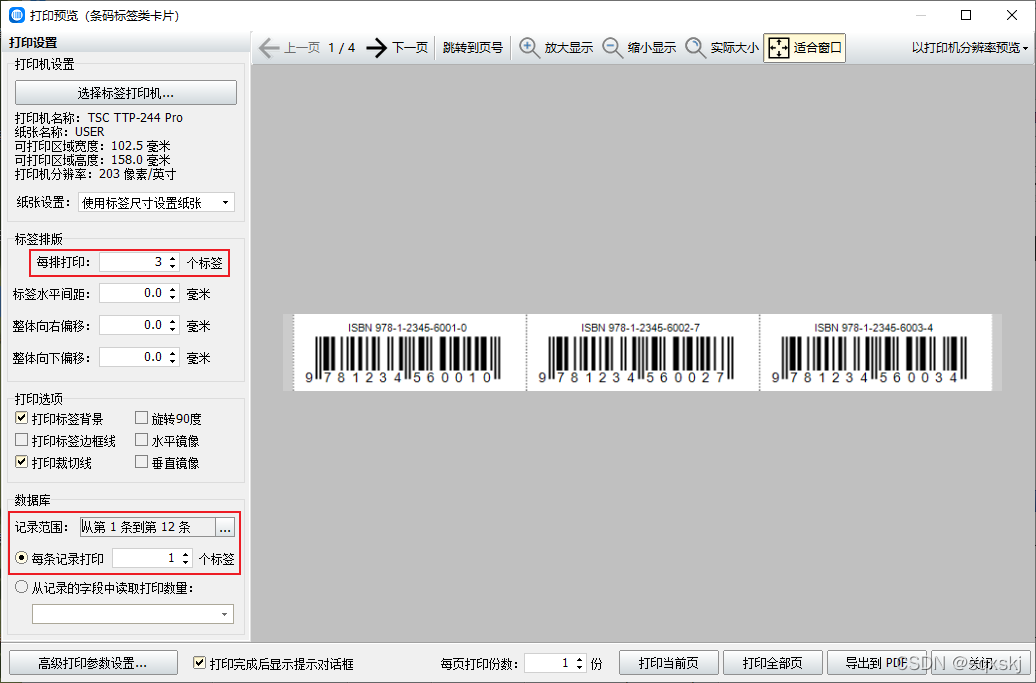Increase labels per row count
The height and width of the screenshot is (683, 1036).
pyautogui.click(x=172, y=258)
